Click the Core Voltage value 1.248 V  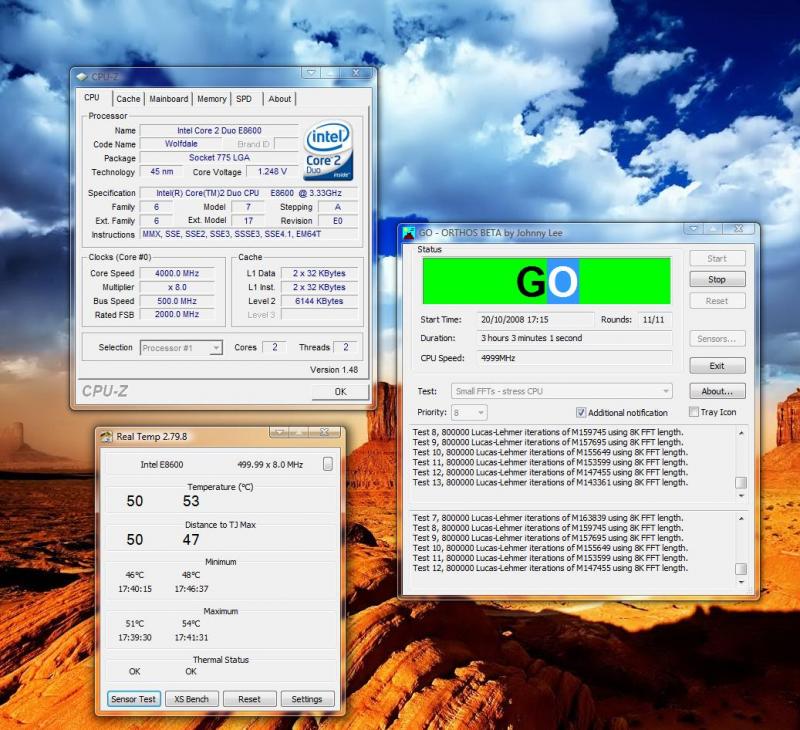point(272,172)
